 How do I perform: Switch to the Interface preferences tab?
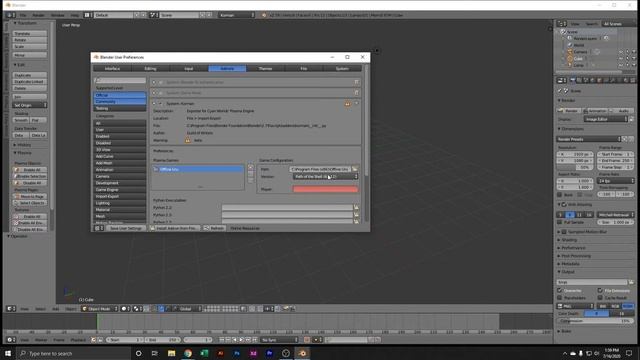tap(112, 69)
